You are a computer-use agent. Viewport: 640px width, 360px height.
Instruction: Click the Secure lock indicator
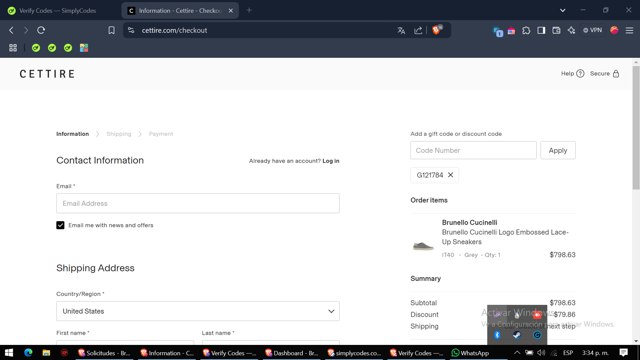coord(604,73)
